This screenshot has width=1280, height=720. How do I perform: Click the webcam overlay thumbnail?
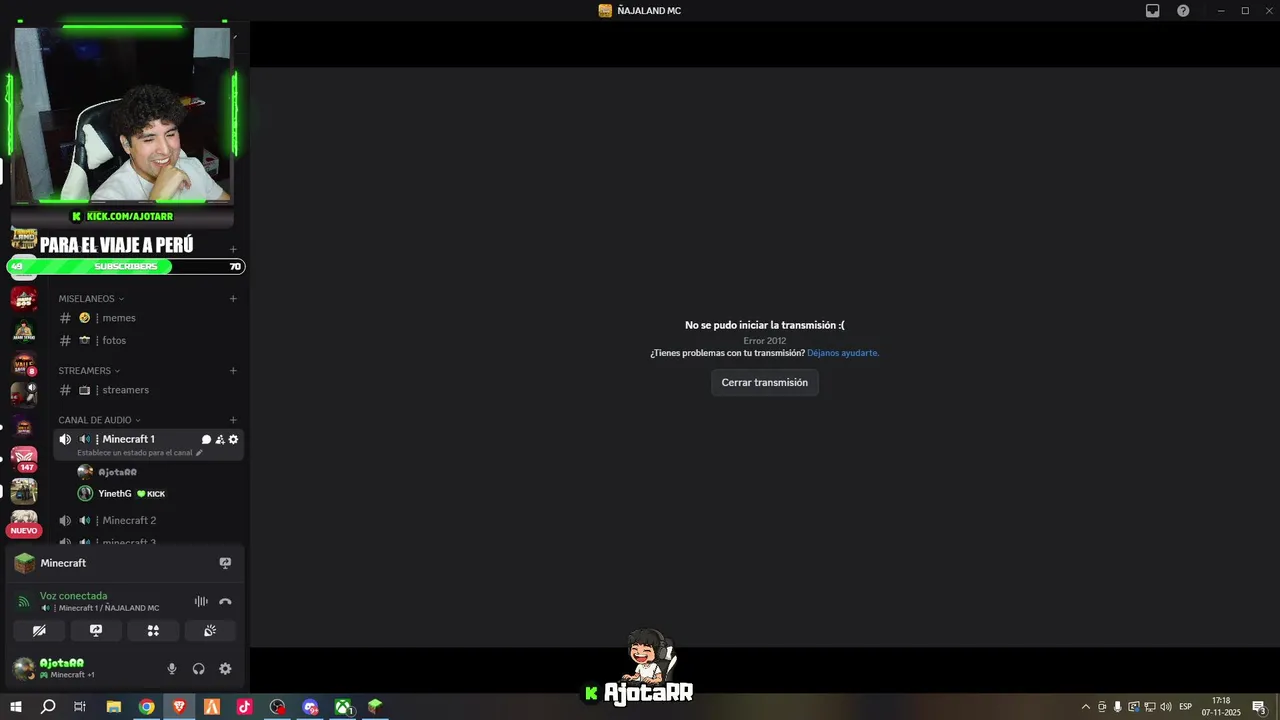point(122,115)
